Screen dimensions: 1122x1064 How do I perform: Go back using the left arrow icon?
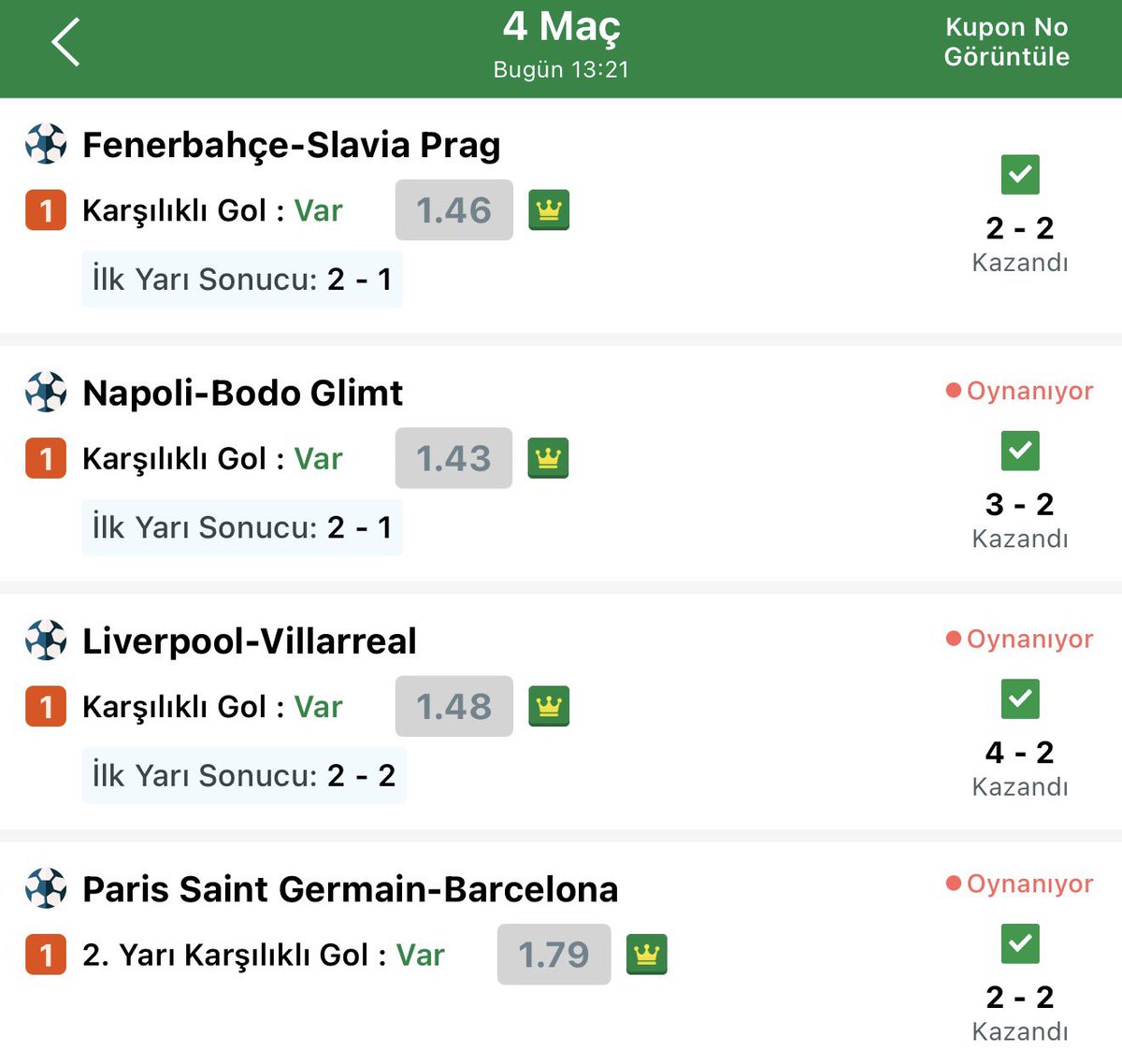65,43
